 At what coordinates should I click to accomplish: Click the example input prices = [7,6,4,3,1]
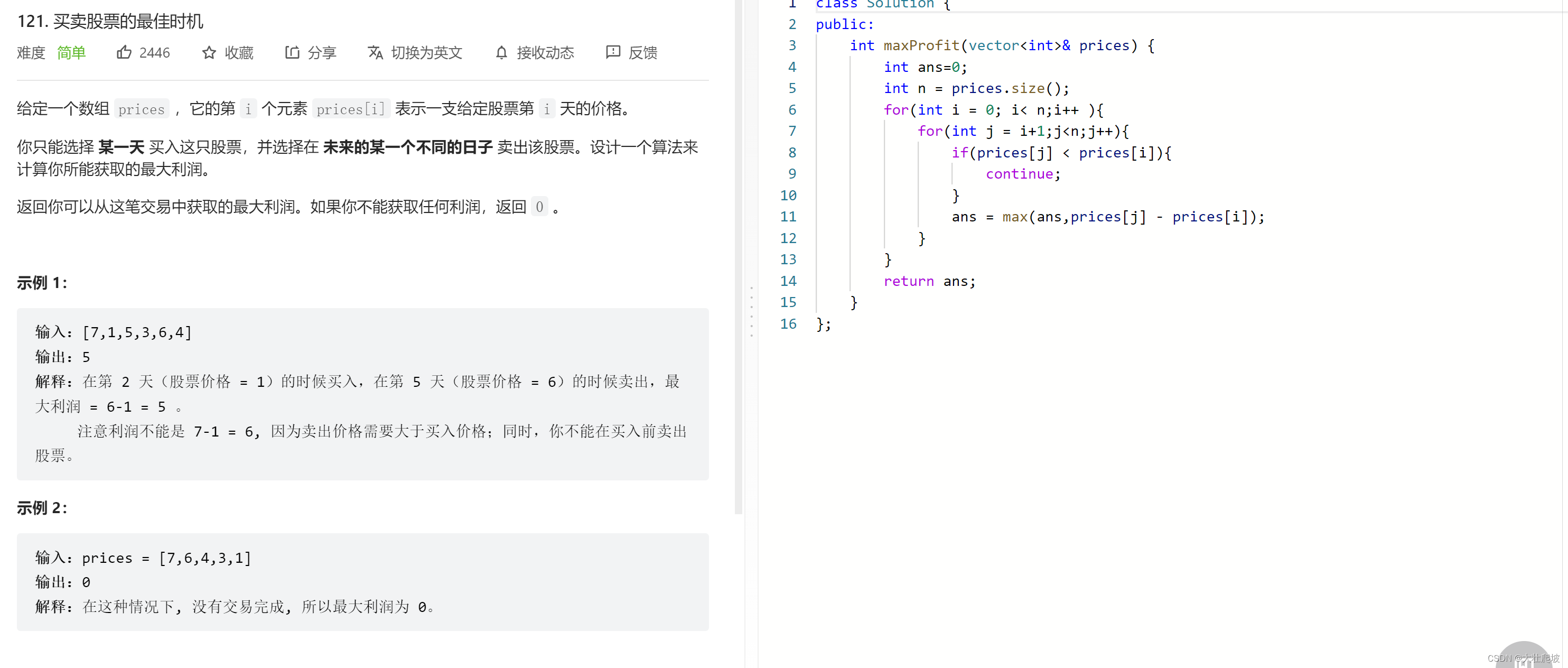click(166, 558)
